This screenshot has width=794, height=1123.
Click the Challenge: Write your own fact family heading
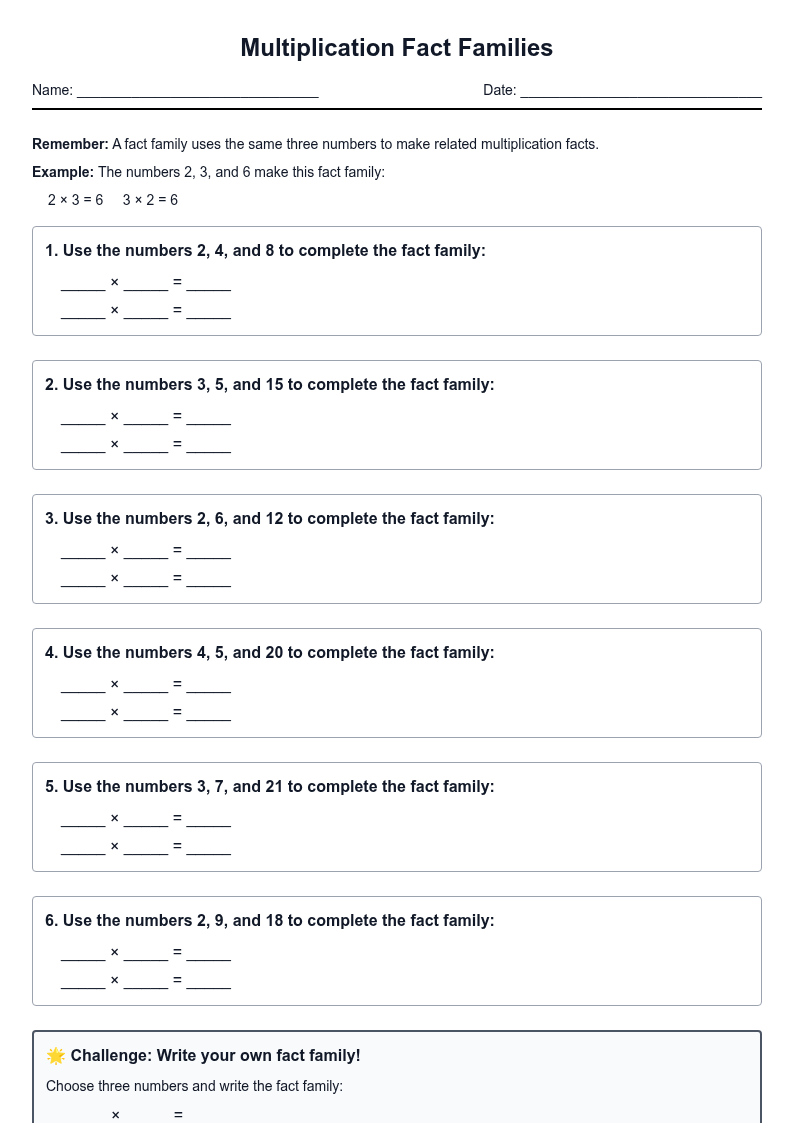pos(216,1056)
